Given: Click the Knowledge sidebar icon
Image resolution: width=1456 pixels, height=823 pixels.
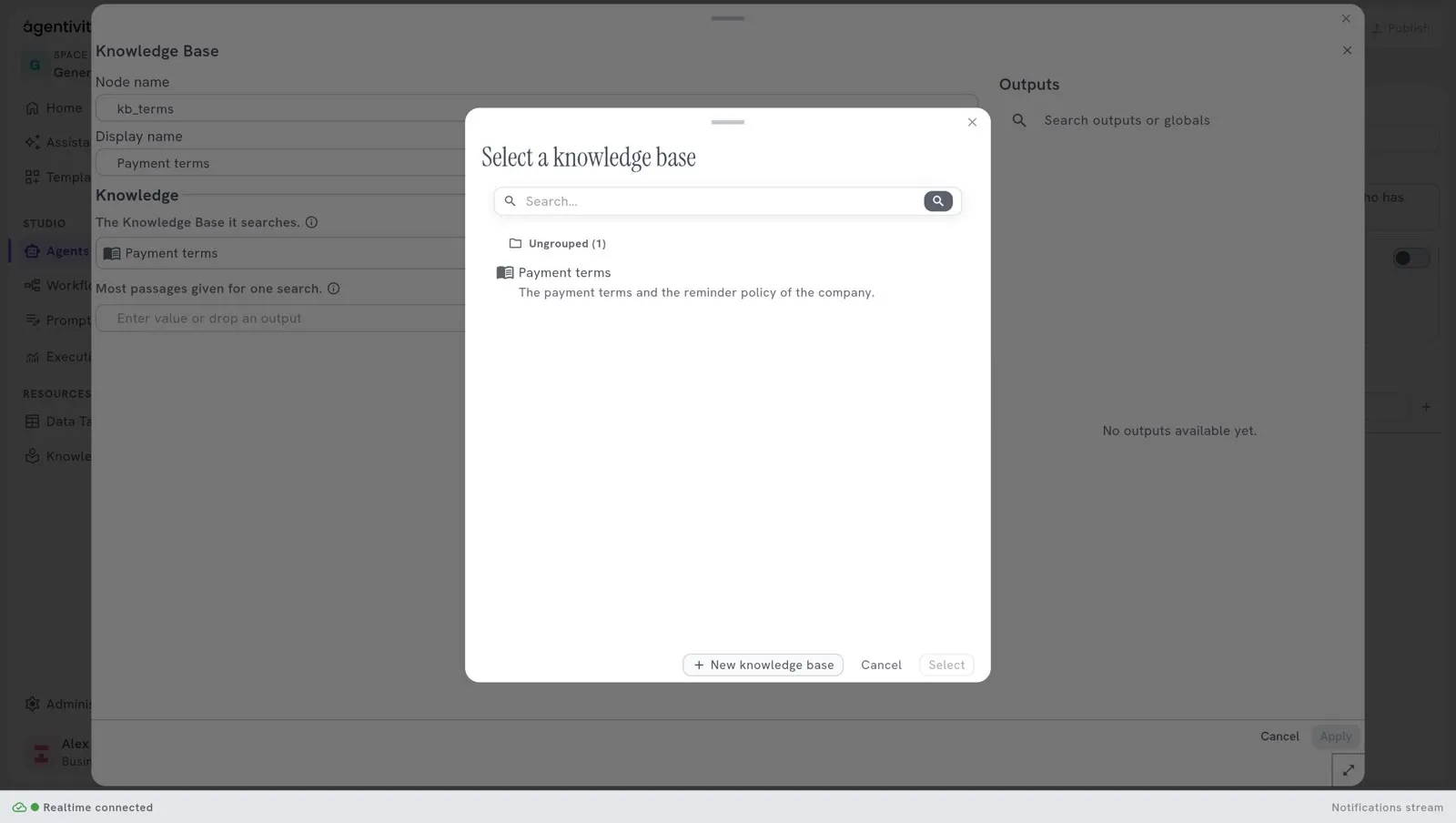Looking at the screenshot, I should tap(33, 456).
